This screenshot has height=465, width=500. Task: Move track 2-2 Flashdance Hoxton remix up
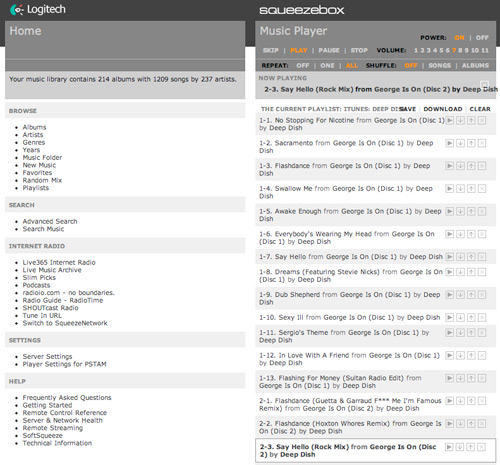[x=471, y=424]
